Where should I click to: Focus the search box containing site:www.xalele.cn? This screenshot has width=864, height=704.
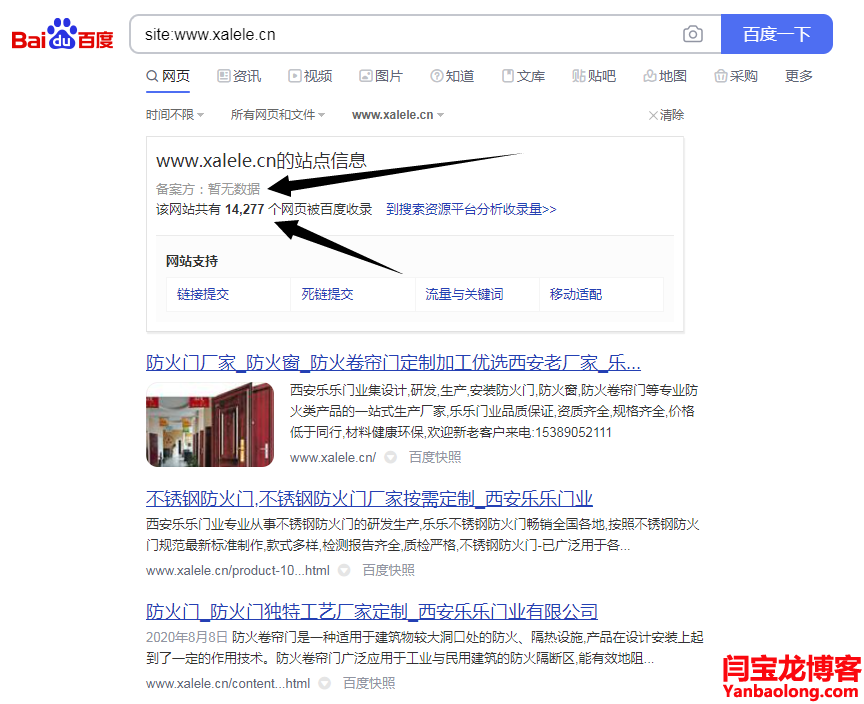(400, 34)
